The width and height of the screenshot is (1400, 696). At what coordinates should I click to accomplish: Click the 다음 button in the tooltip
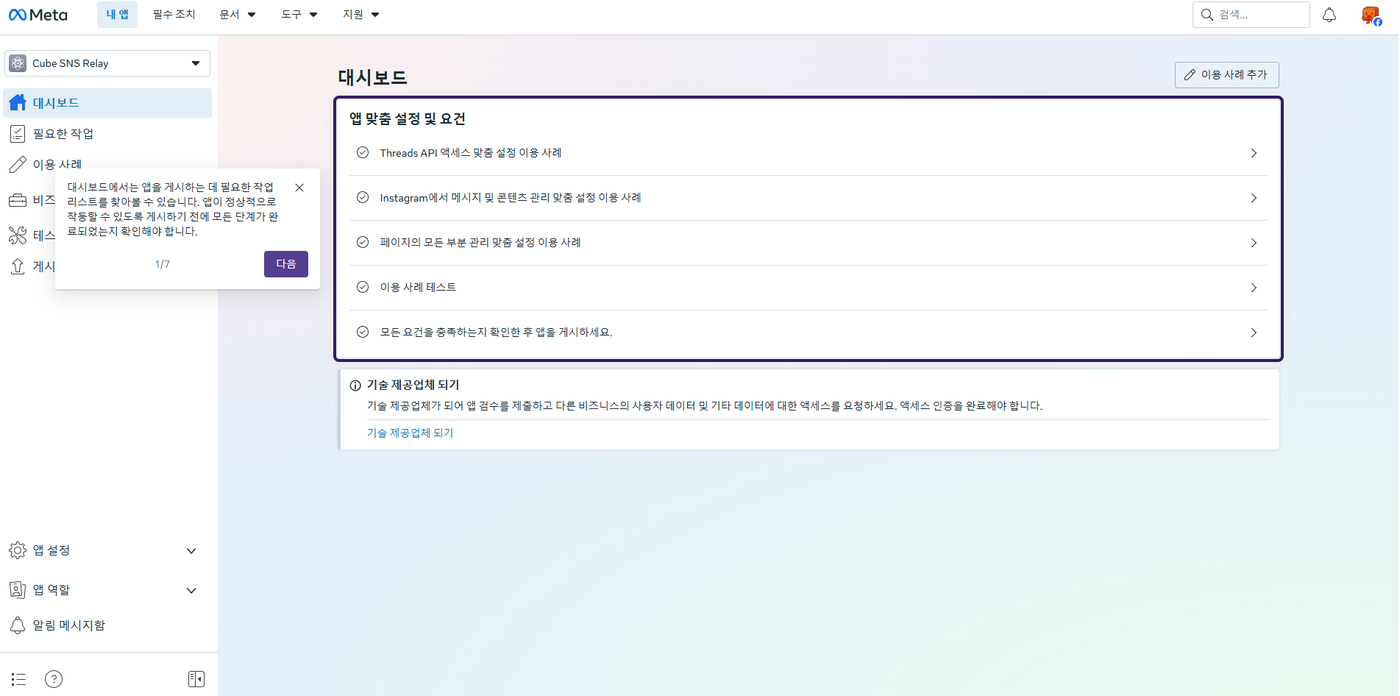coord(286,264)
